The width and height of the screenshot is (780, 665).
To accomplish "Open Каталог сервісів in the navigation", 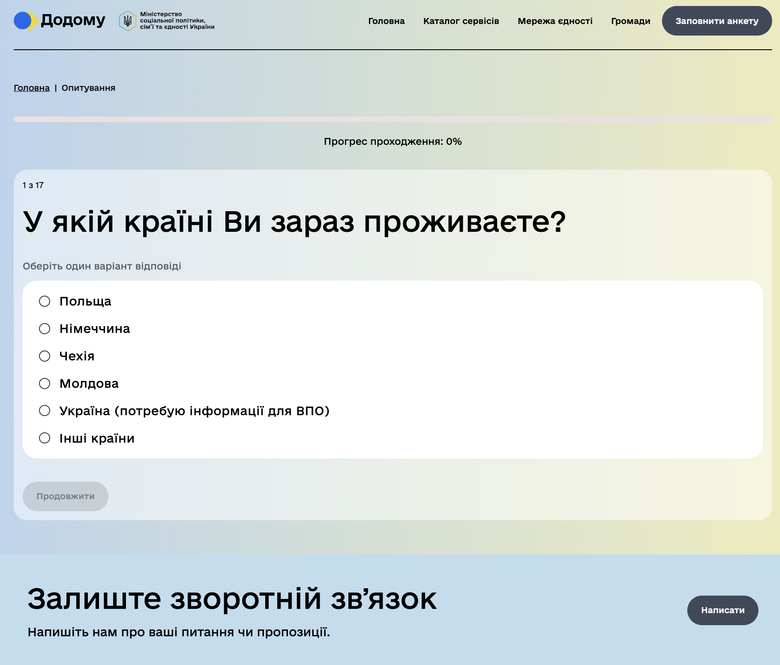I will pyautogui.click(x=461, y=21).
